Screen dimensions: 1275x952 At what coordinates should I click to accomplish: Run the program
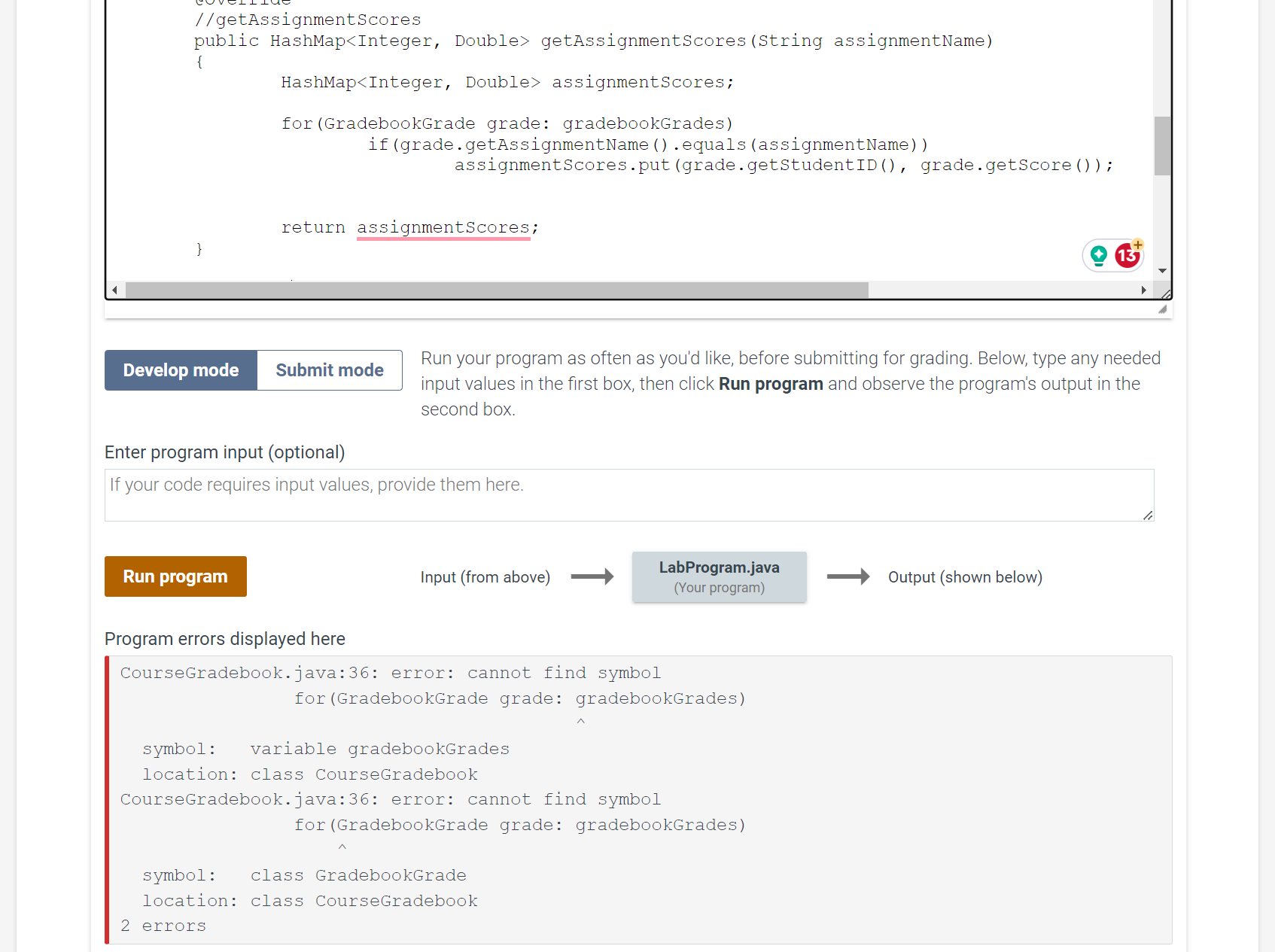pyautogui.click(x=175, y=576)
